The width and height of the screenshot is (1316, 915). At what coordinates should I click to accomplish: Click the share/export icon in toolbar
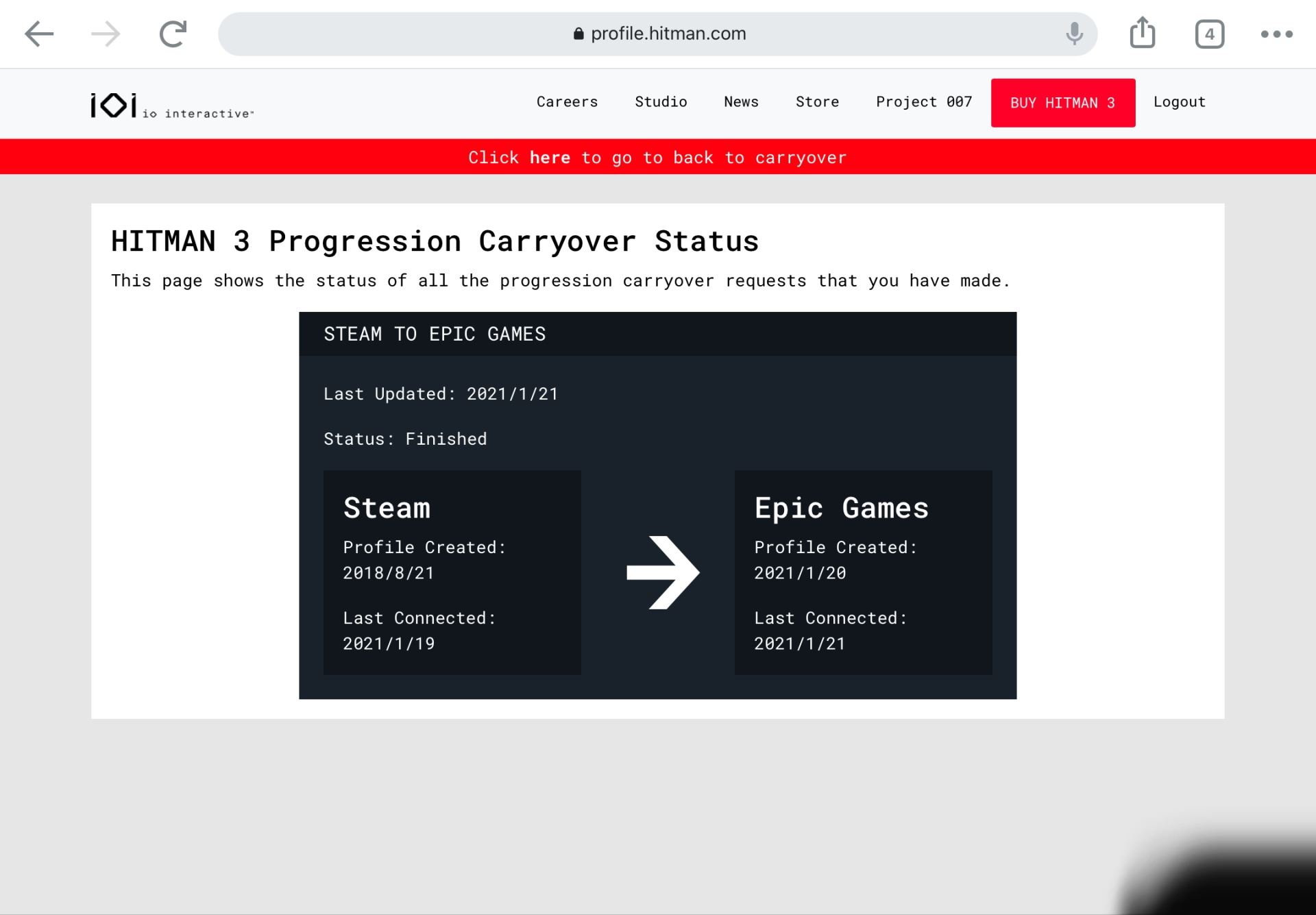click(x=1142, y=33)
